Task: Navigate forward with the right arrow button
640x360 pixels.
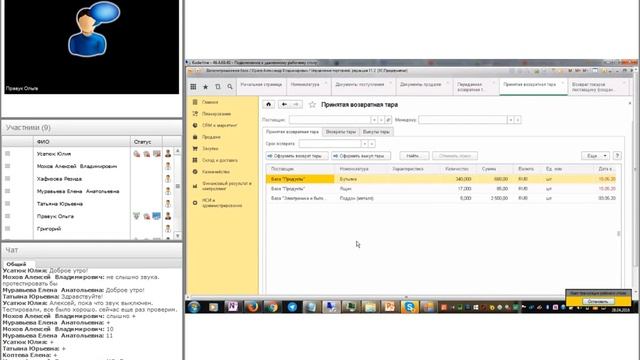Action: coord(296,104)
